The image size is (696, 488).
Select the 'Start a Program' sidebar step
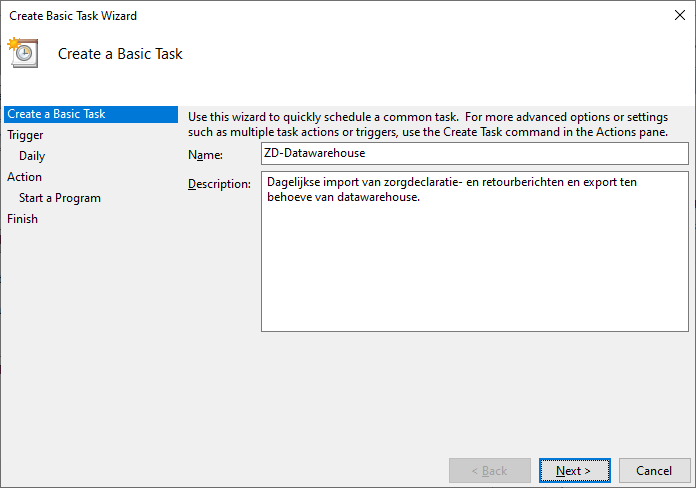point(60,198)
